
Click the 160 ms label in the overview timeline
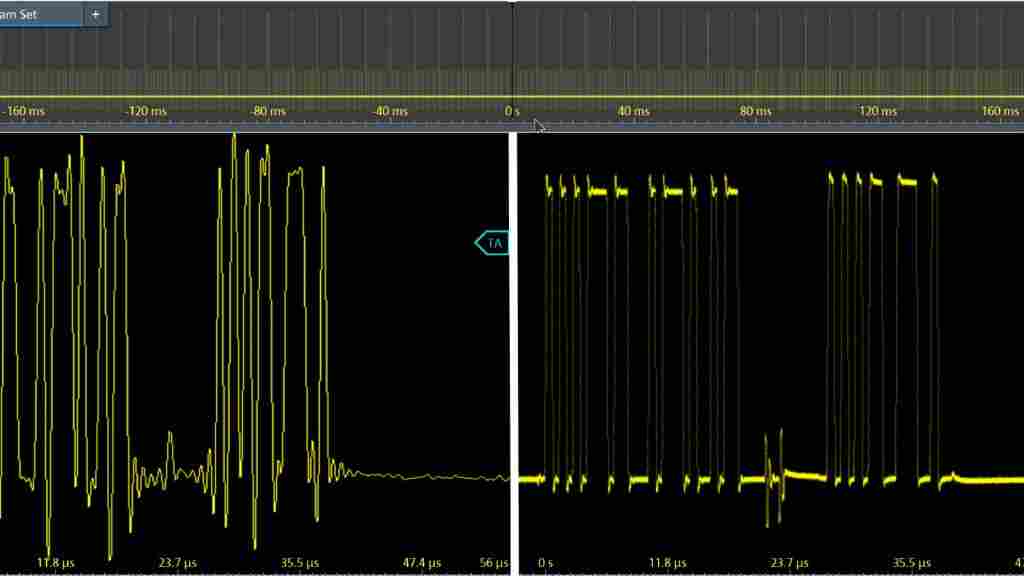click(999, 111)
